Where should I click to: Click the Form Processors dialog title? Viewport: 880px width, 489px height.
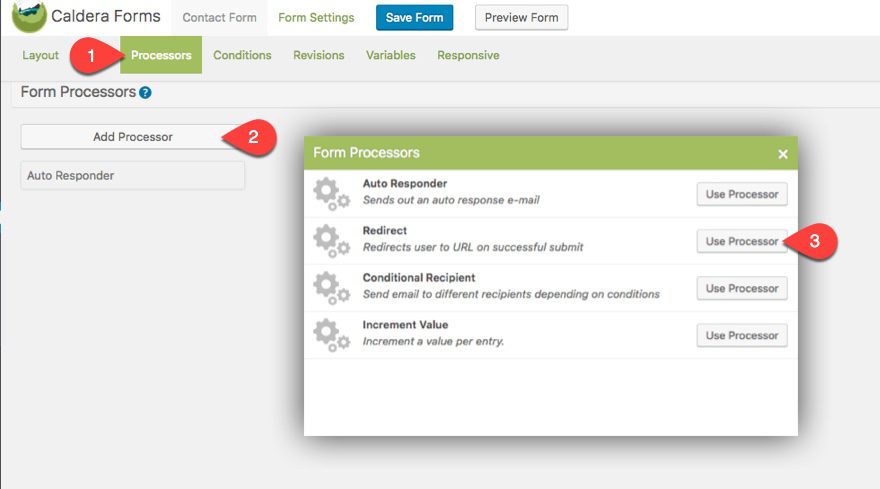366,153
